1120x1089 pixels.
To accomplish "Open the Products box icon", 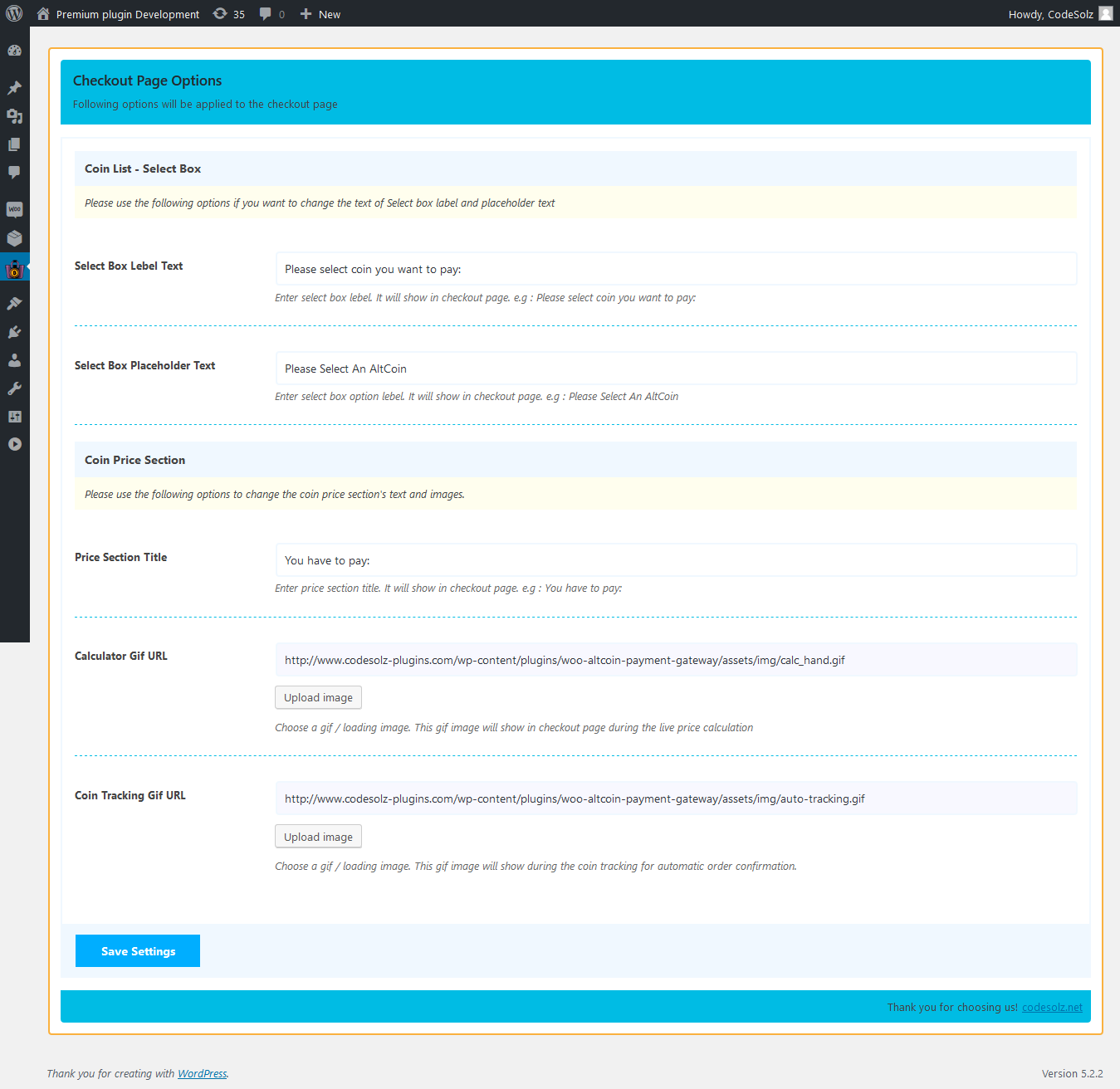I will pos(14,238).
